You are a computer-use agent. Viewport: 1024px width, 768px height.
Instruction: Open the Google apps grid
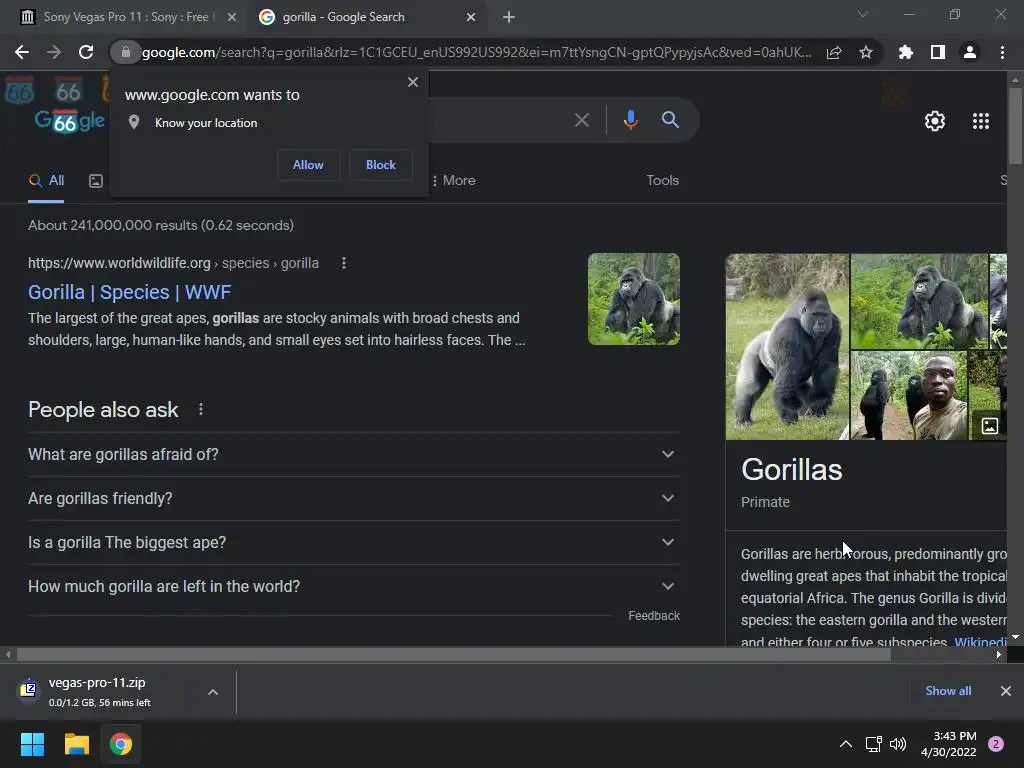coord(981,121)
